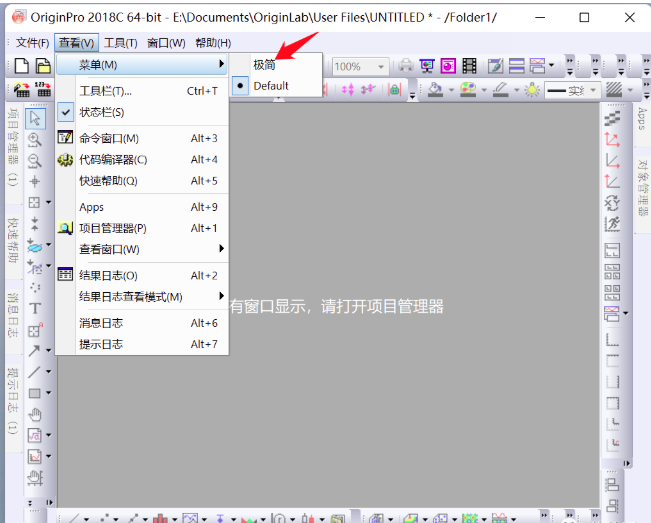This screenshot has height=523, width=651.
Task: Open 结果日志(O) from the menu
Action: (142, 275)
